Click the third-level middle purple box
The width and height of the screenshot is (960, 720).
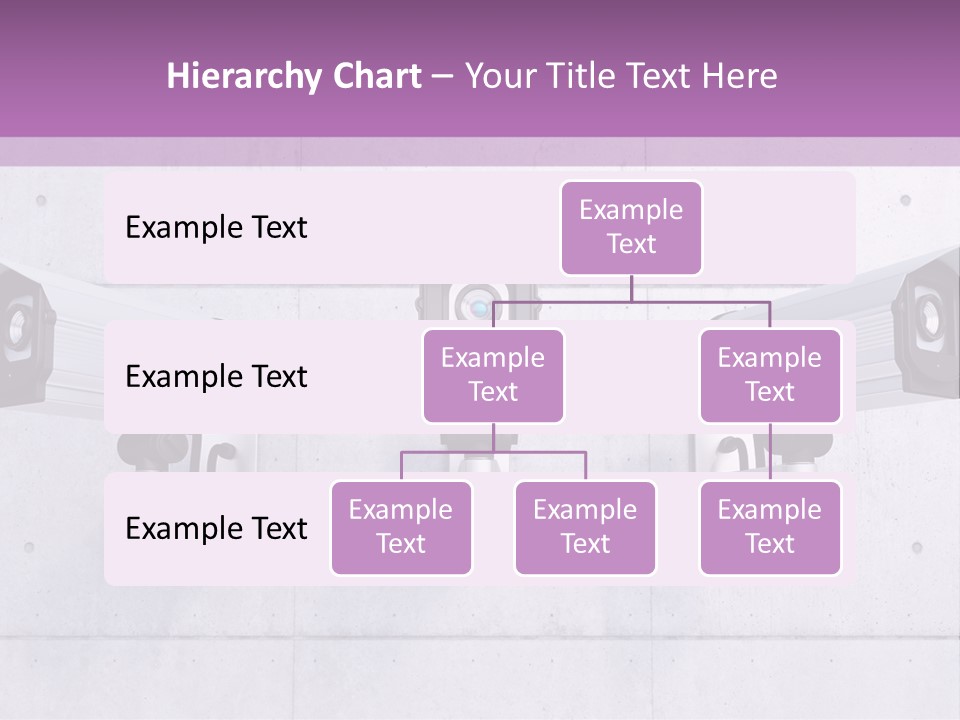pos(585,528)
